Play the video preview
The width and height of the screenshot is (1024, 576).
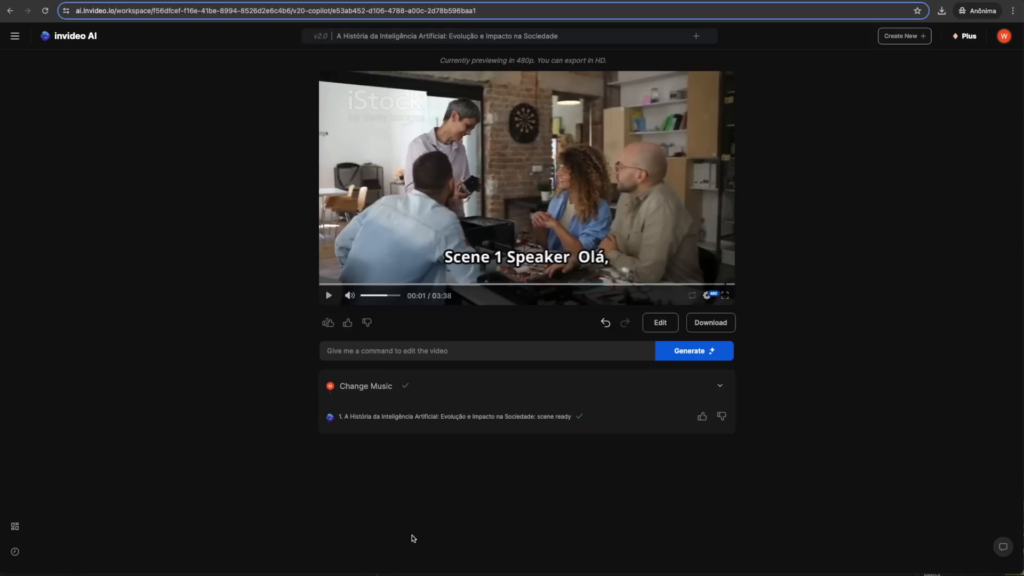pyautogui.click(x=329, y=295)
